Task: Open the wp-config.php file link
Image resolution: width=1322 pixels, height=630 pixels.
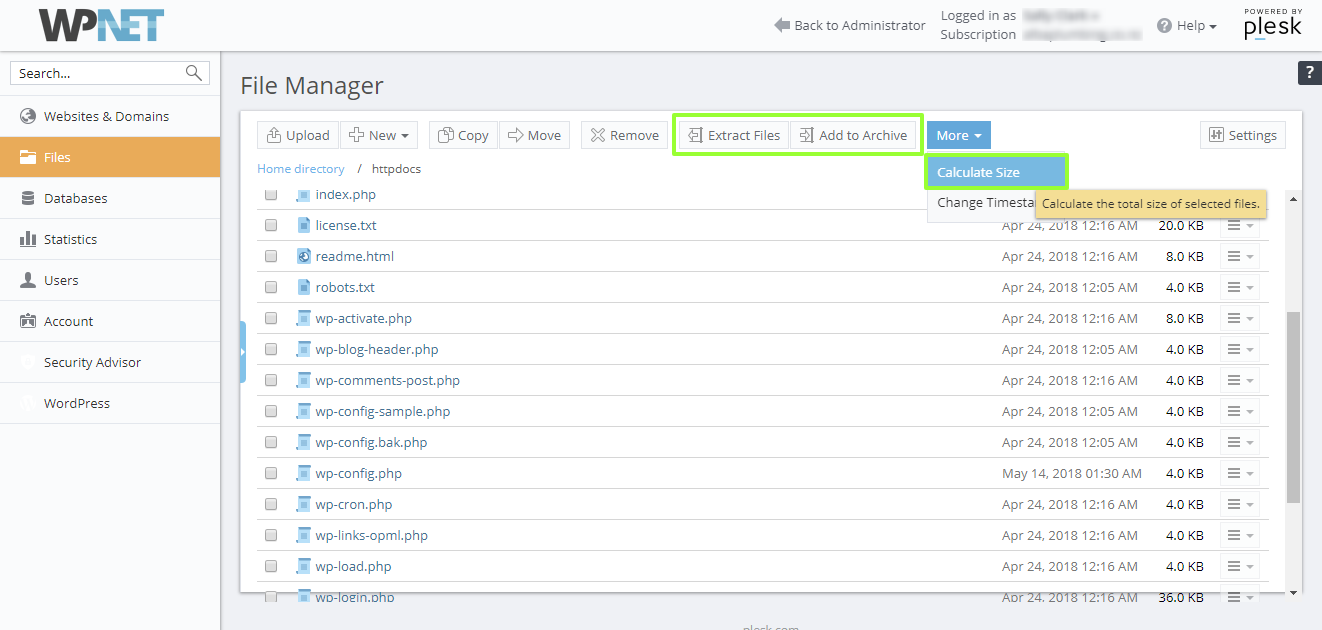Action: [358, 473]
